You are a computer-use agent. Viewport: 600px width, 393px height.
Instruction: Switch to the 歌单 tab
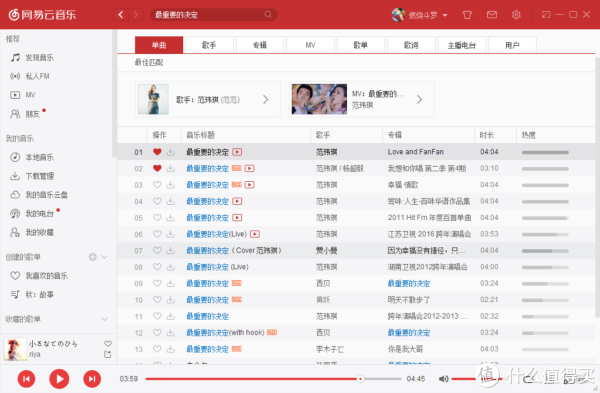click(360, 45)
